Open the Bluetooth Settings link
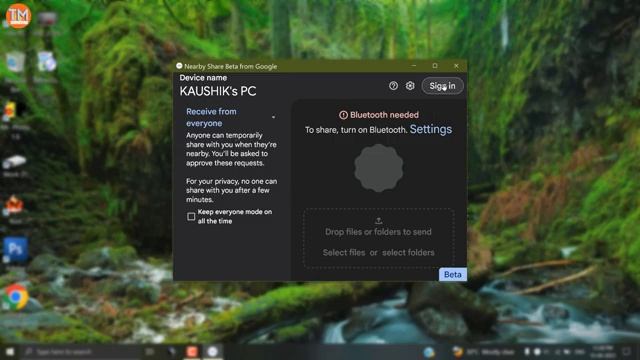The image size is (640, 360). 431,129
